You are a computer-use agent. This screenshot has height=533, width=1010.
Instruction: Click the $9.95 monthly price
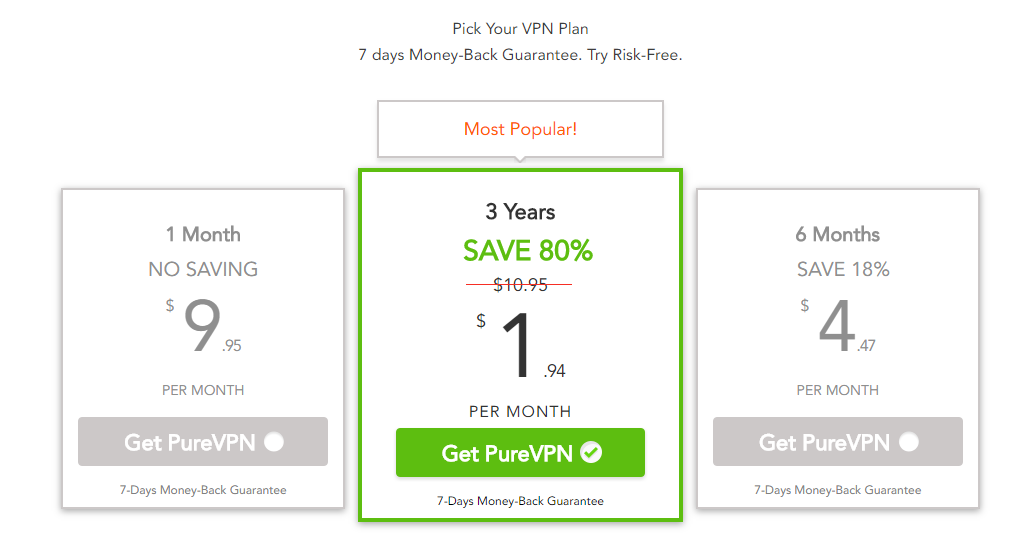pos(203,326)
